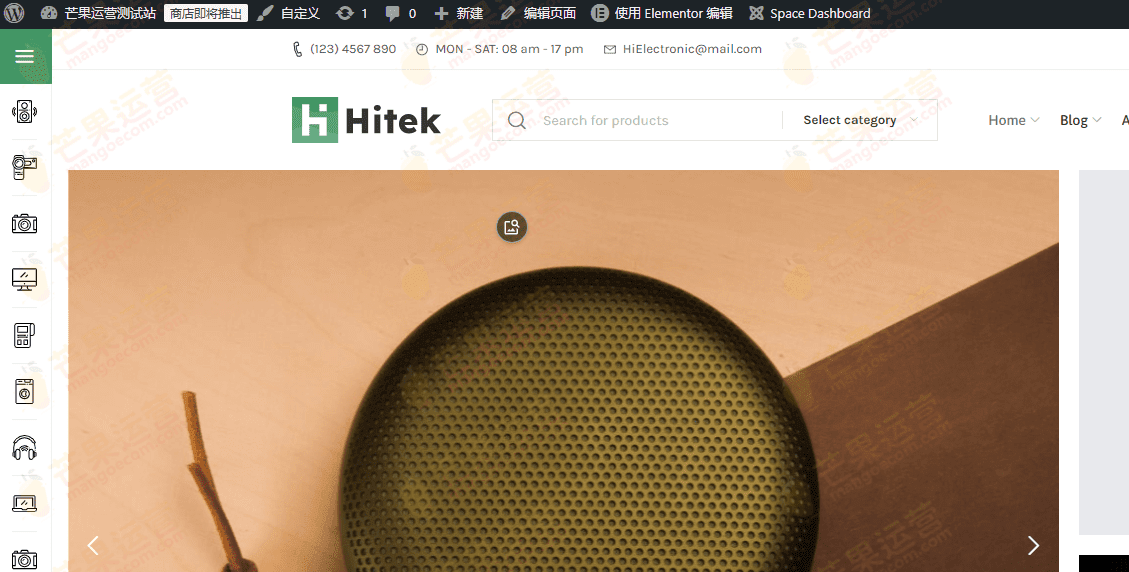The height and width of the screenshot is (572, 1129).
Task: Click 使用 Elementor 编辑
Action: 662,14
